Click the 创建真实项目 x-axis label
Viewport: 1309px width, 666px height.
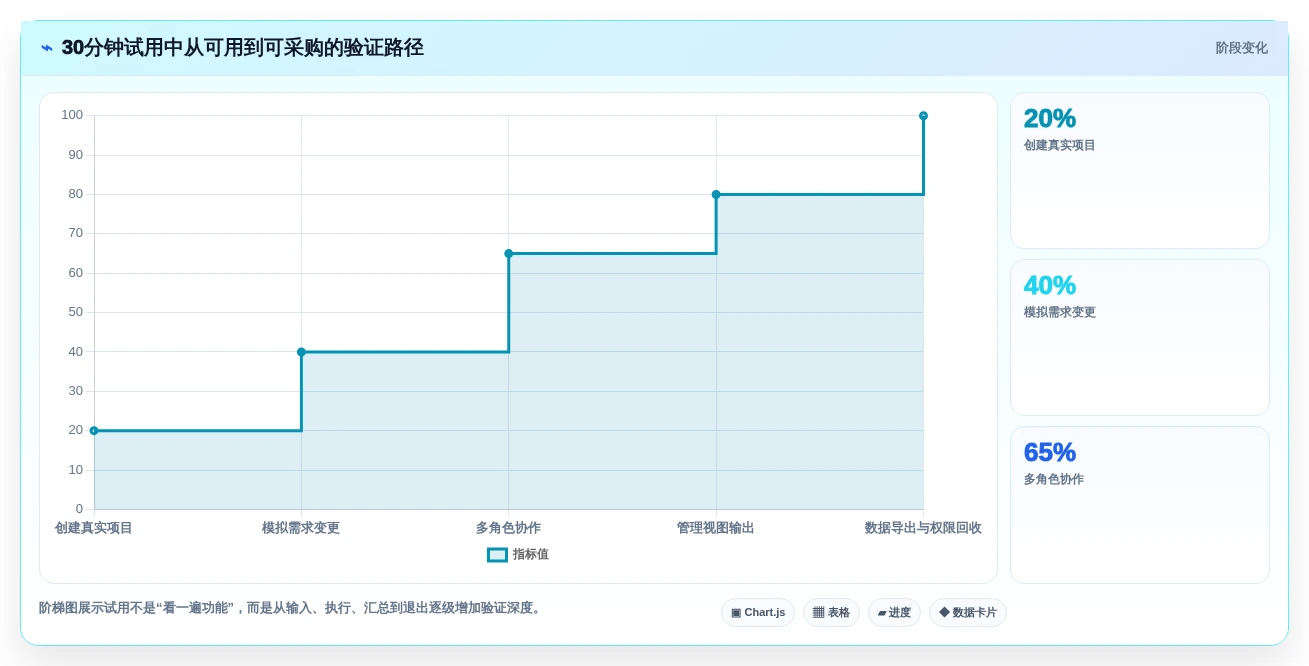point(94,528)
